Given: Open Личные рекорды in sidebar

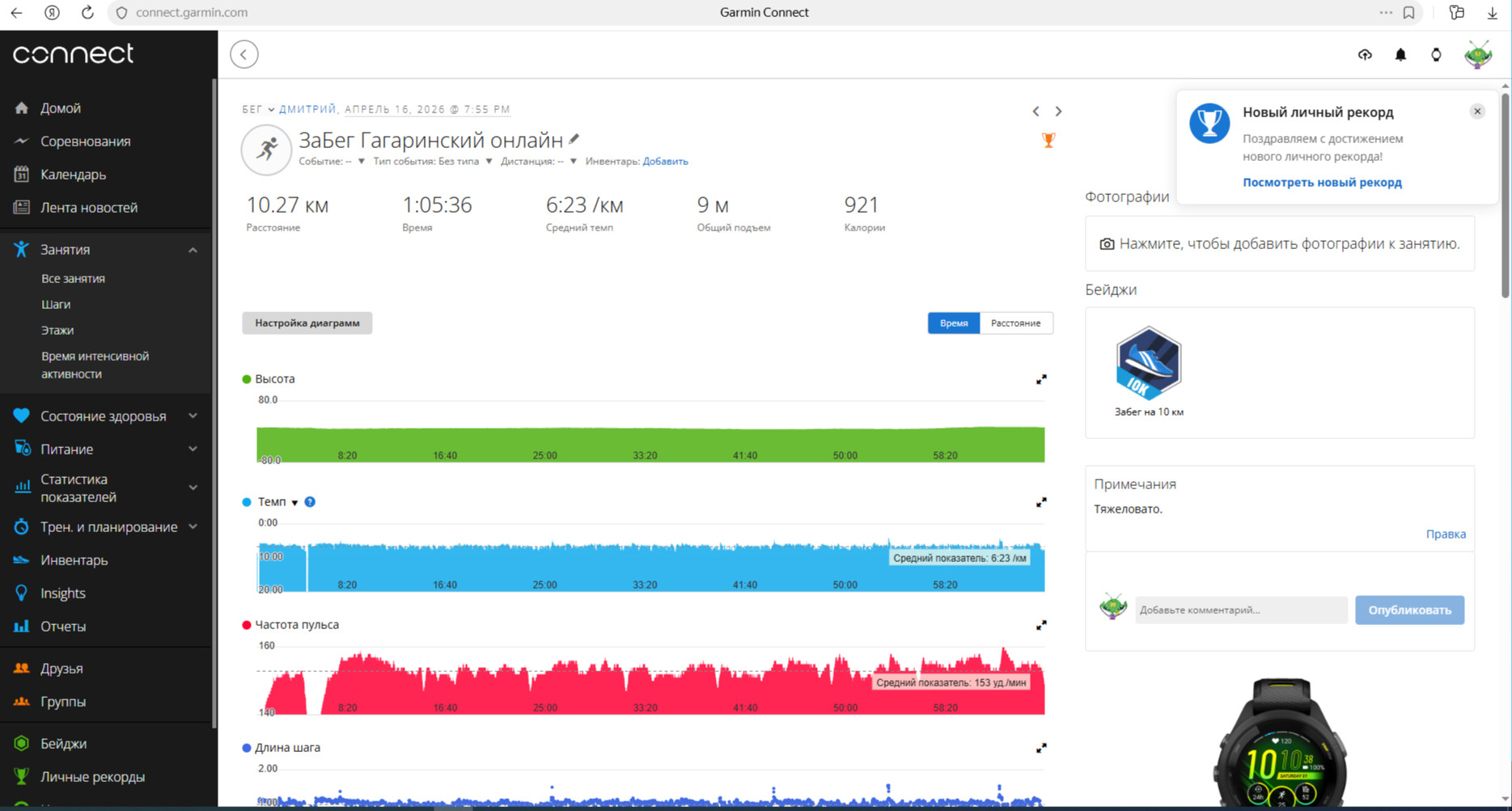Looking at the screenshot, I should (x=92, y=776).
